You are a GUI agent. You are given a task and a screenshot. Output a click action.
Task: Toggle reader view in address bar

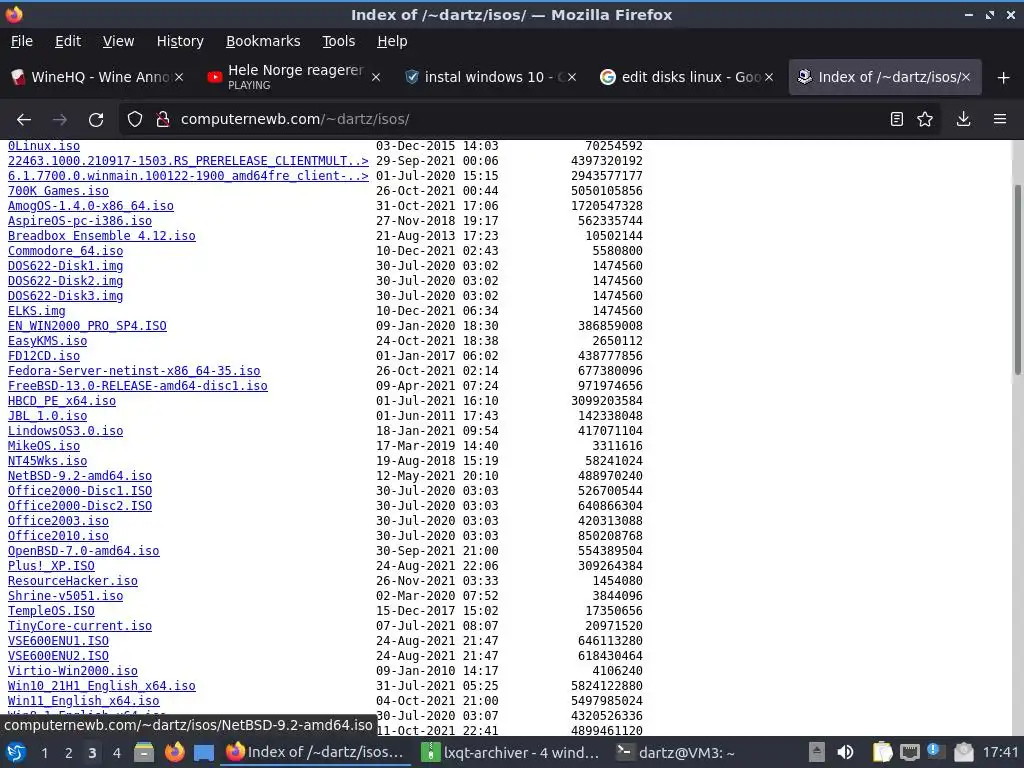(x=897, y=120)
